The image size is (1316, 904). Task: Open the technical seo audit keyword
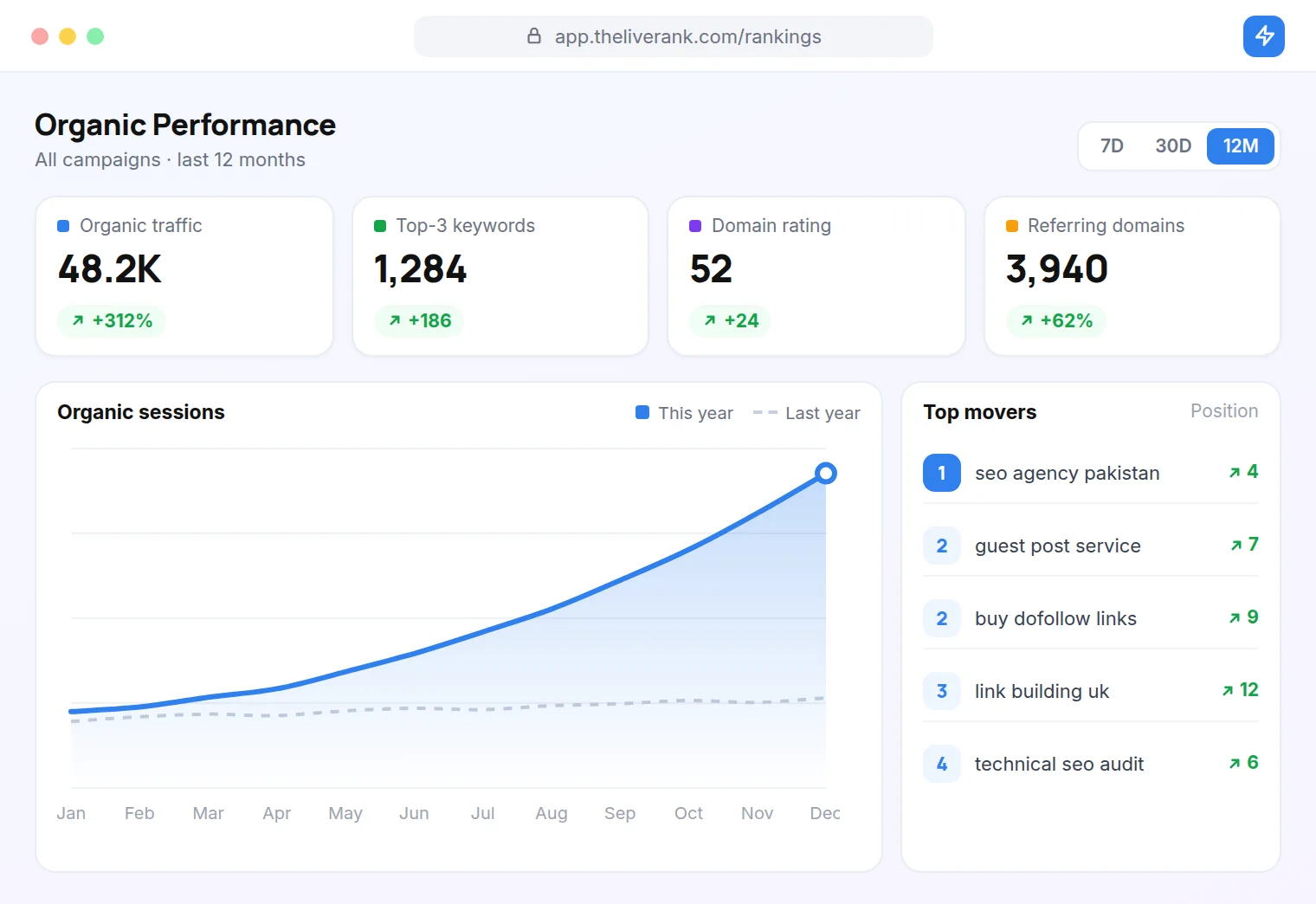(1059, 764)
